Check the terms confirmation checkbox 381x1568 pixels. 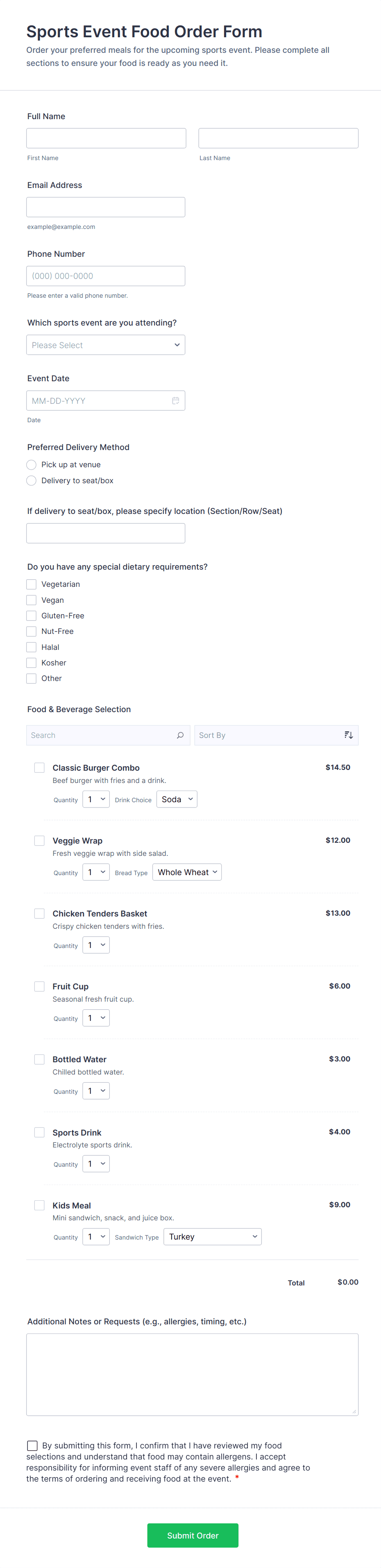[32, 1446]
